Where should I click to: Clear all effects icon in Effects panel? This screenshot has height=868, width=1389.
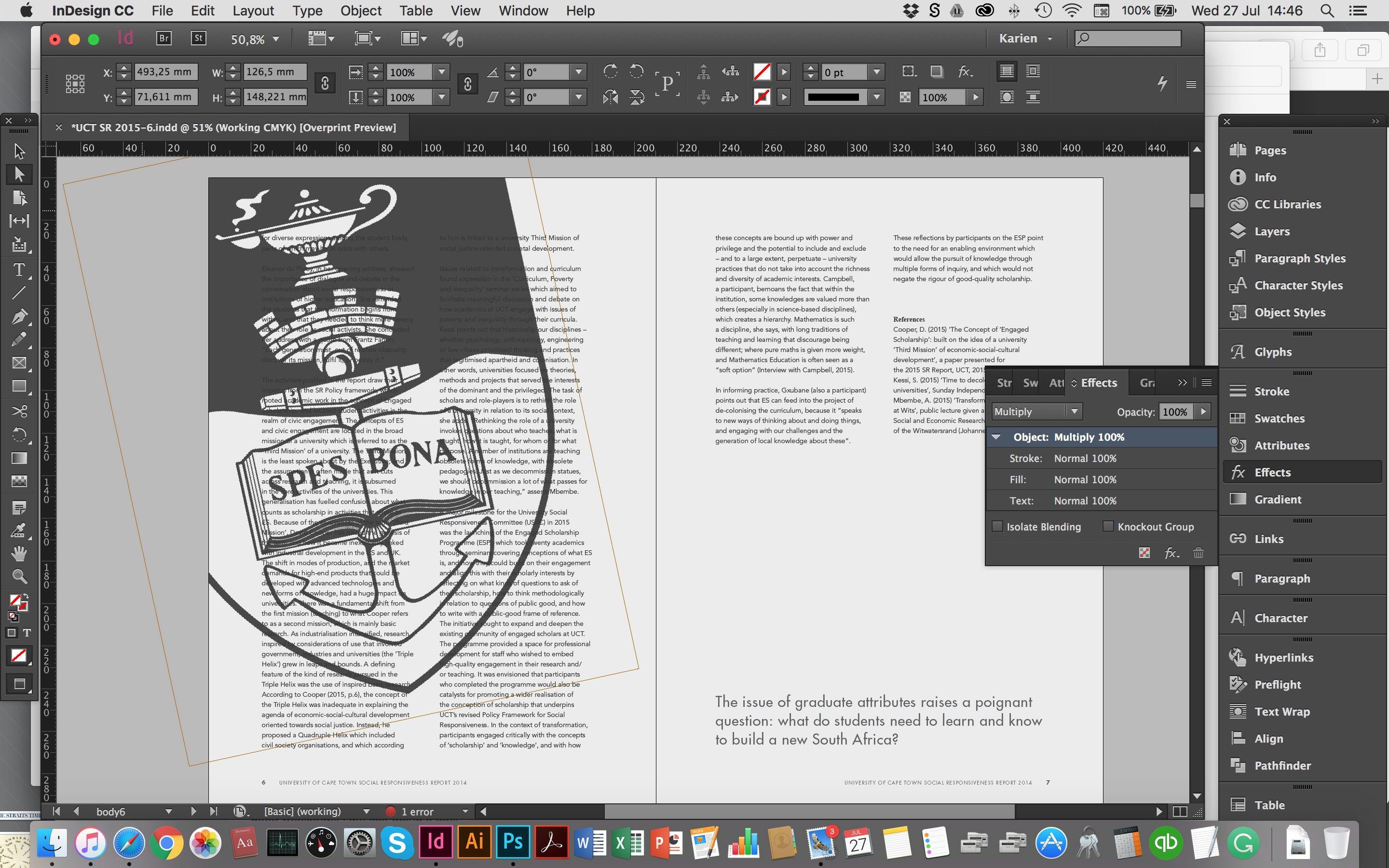1144,553
